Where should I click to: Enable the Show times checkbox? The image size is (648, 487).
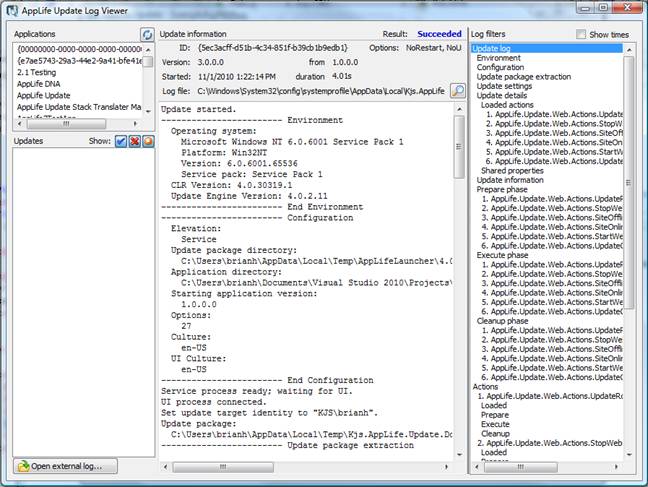click(581, 34)
